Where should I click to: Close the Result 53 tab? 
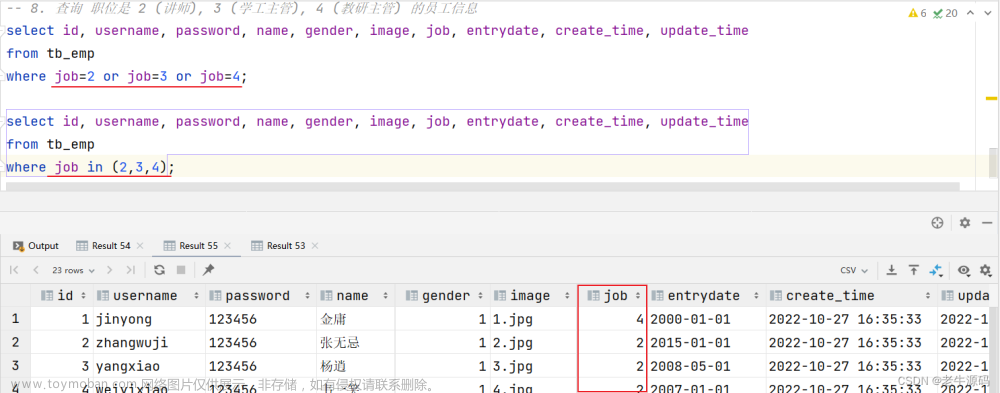(315, 246)
